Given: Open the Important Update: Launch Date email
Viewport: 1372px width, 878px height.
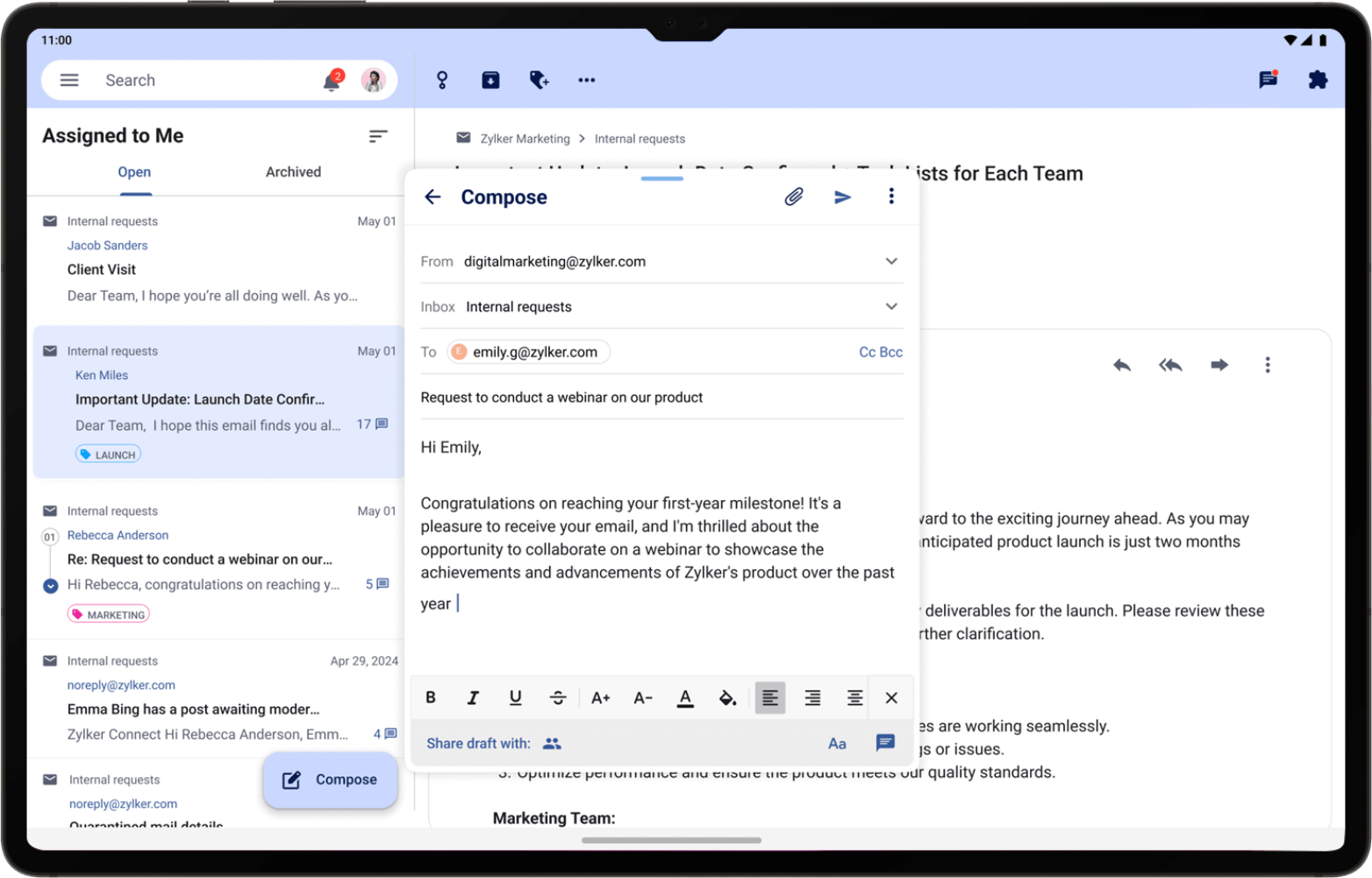Looking at the screenshot, I should [219, 403].
